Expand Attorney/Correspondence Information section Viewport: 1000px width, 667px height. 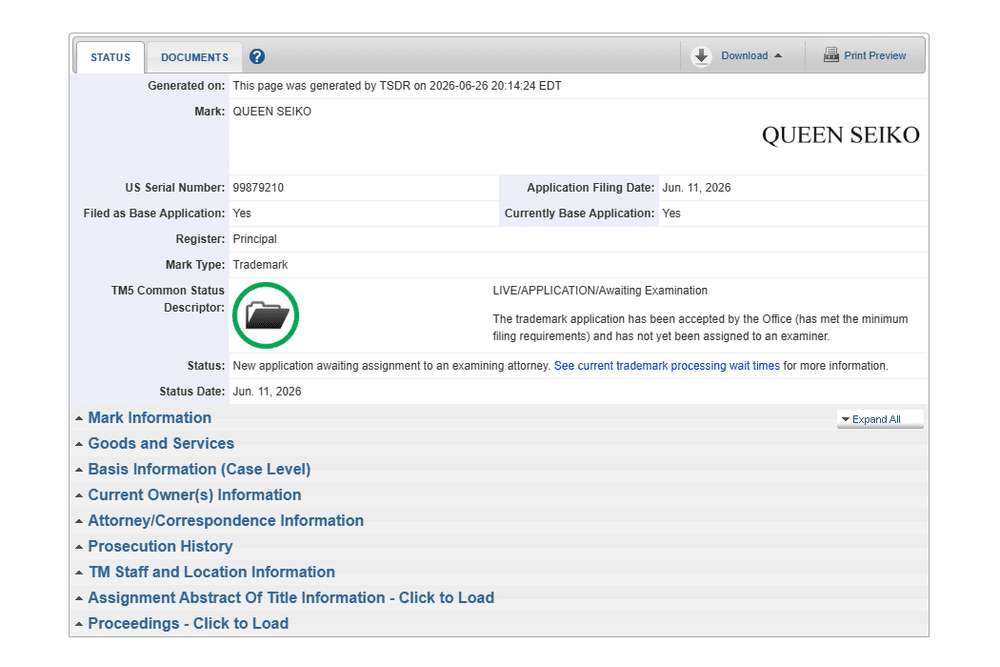point(226,520)
